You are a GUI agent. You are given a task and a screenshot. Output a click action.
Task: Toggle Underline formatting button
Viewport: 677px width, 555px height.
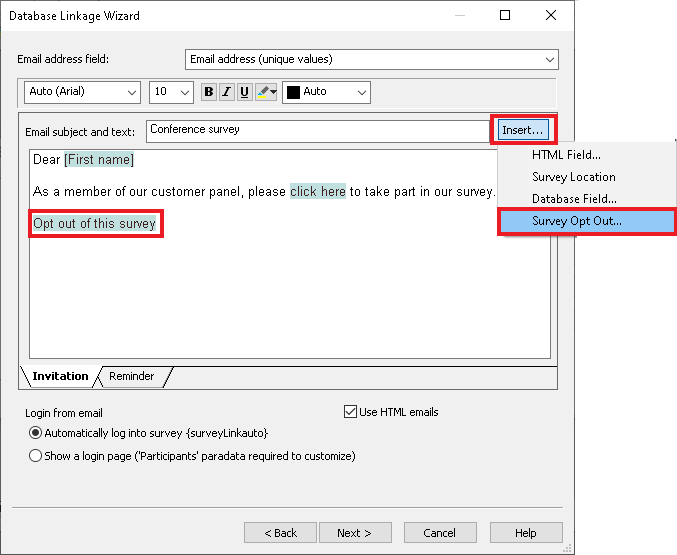click(x=244, y=92)
